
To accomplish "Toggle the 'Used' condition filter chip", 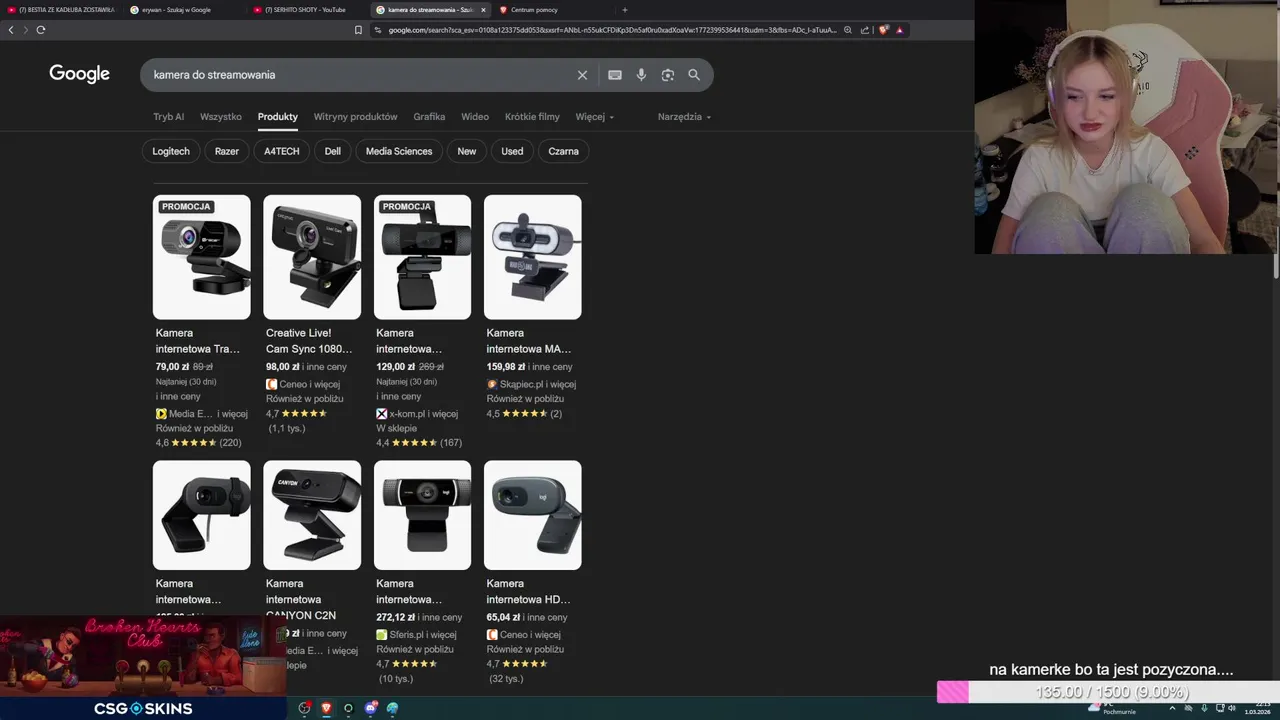I will 512,151.
